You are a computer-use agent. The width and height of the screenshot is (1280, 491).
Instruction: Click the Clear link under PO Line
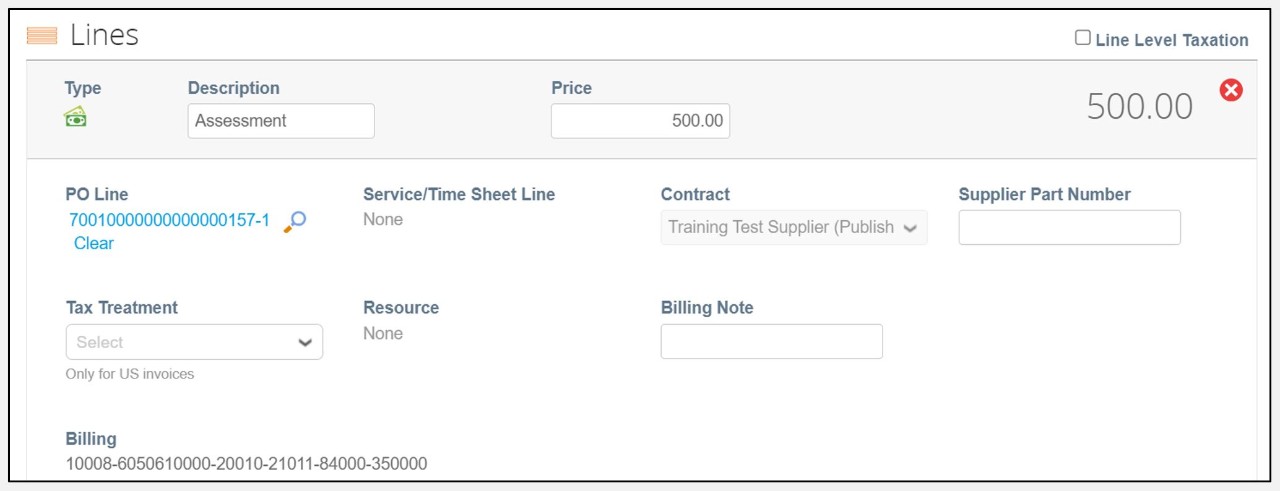tap(94, 243)
